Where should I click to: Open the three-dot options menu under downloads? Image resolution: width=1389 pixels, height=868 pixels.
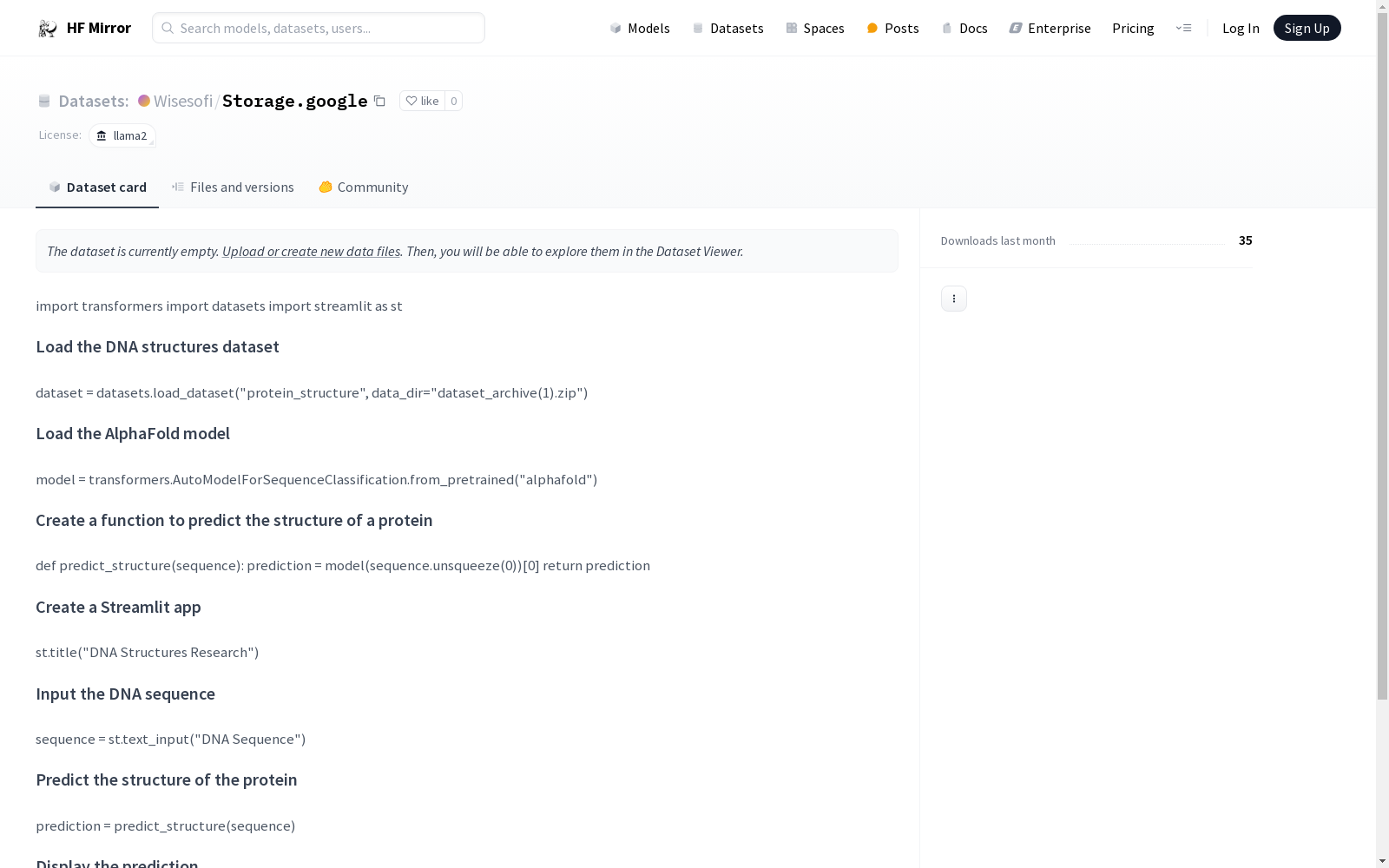click(954, 299)
